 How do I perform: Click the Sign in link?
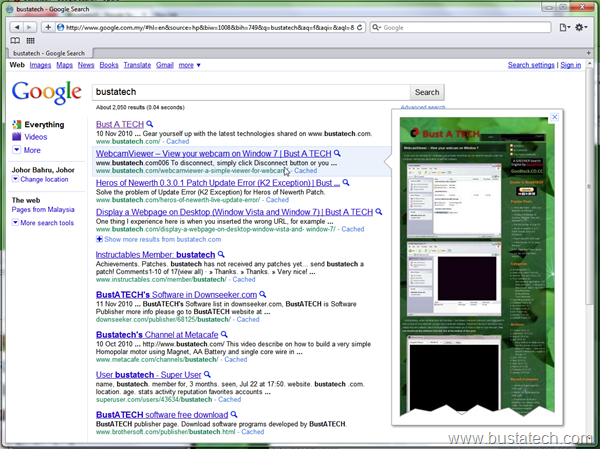point(571,65)
